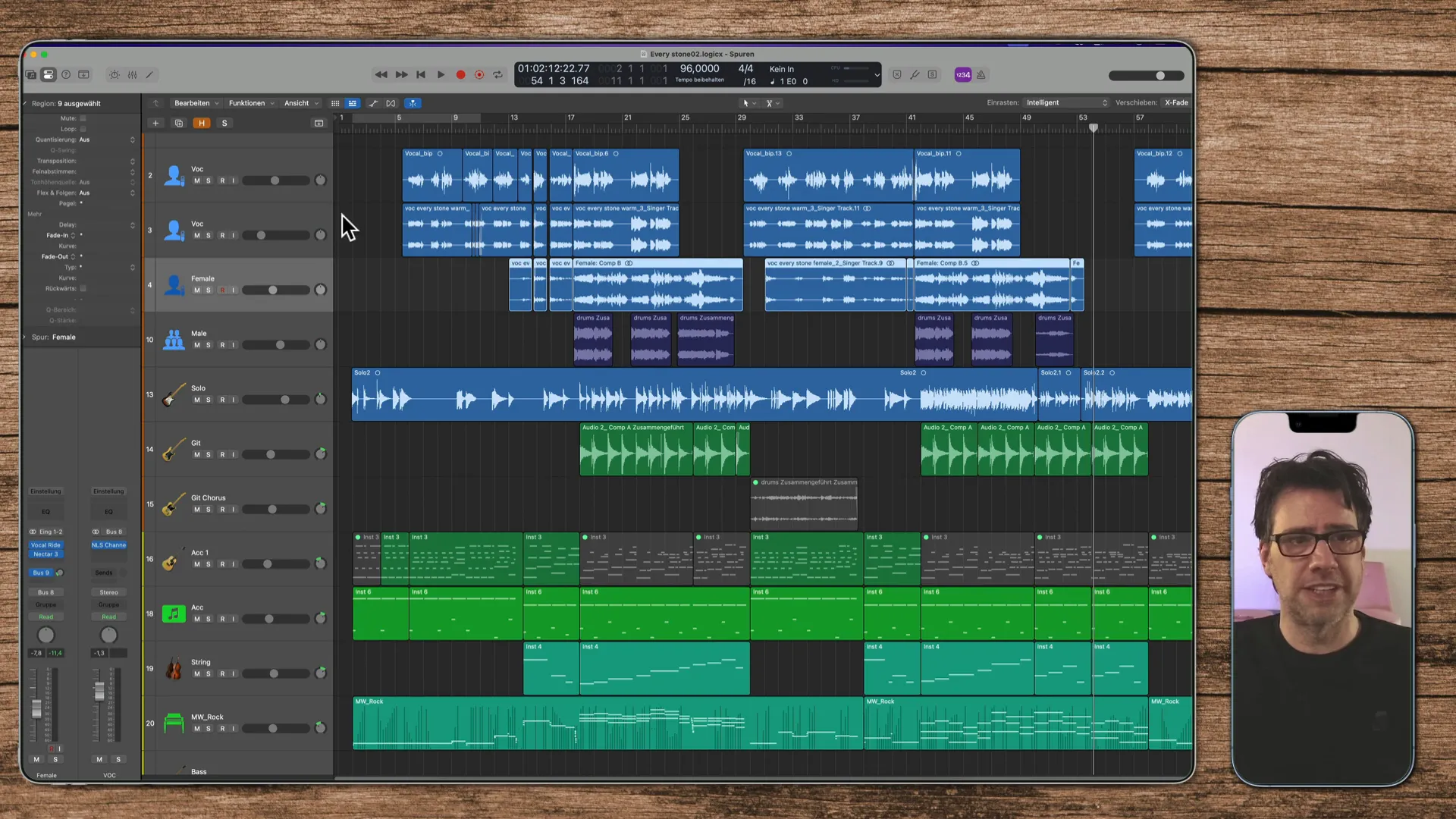Image resolution: width=1456 pixels, height=819 pixels.
Task: Open Einrasten Intelligent snap dropdown
Action: click(1066, 103)
